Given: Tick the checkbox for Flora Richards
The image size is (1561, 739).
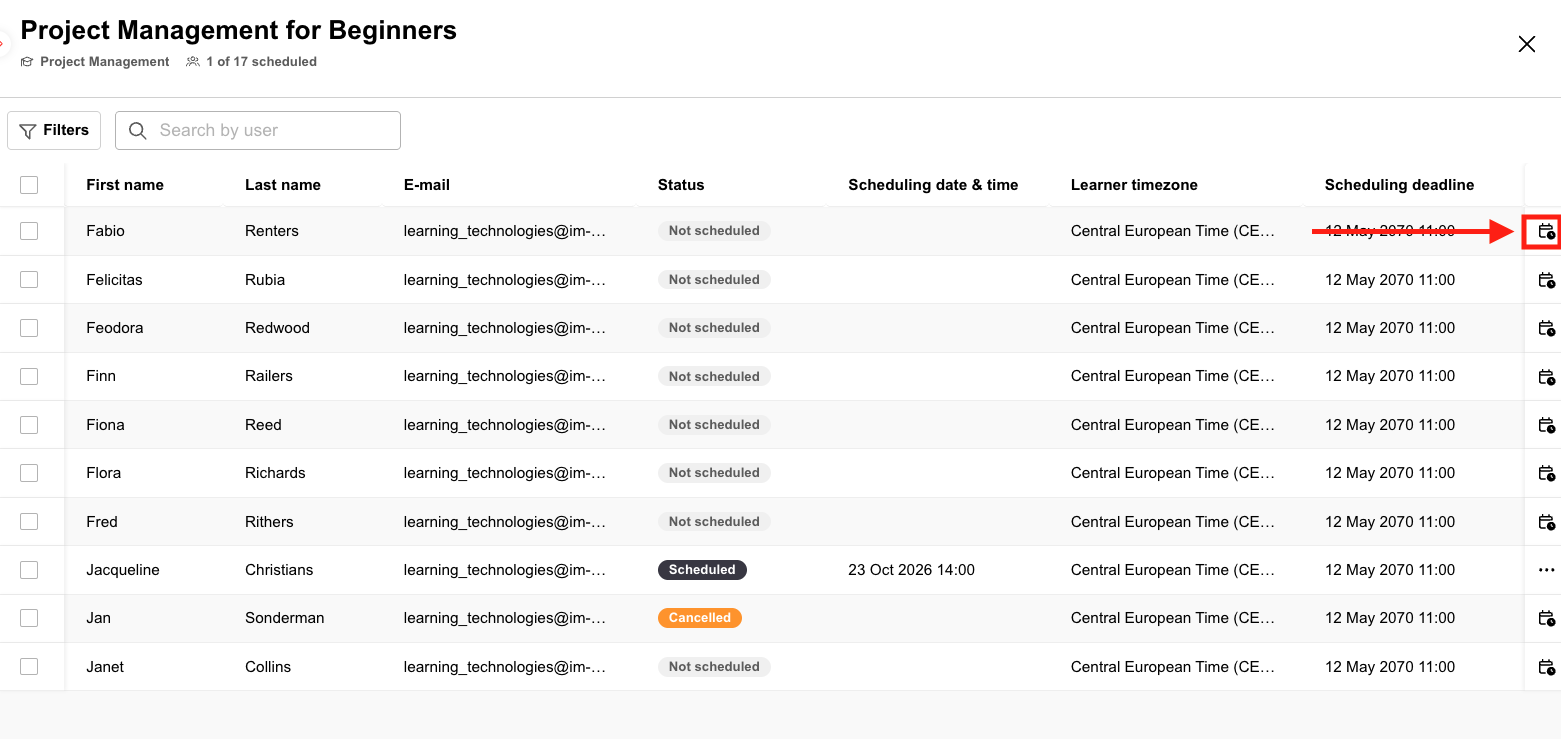Looking at the screenshot, I should 29,473.
